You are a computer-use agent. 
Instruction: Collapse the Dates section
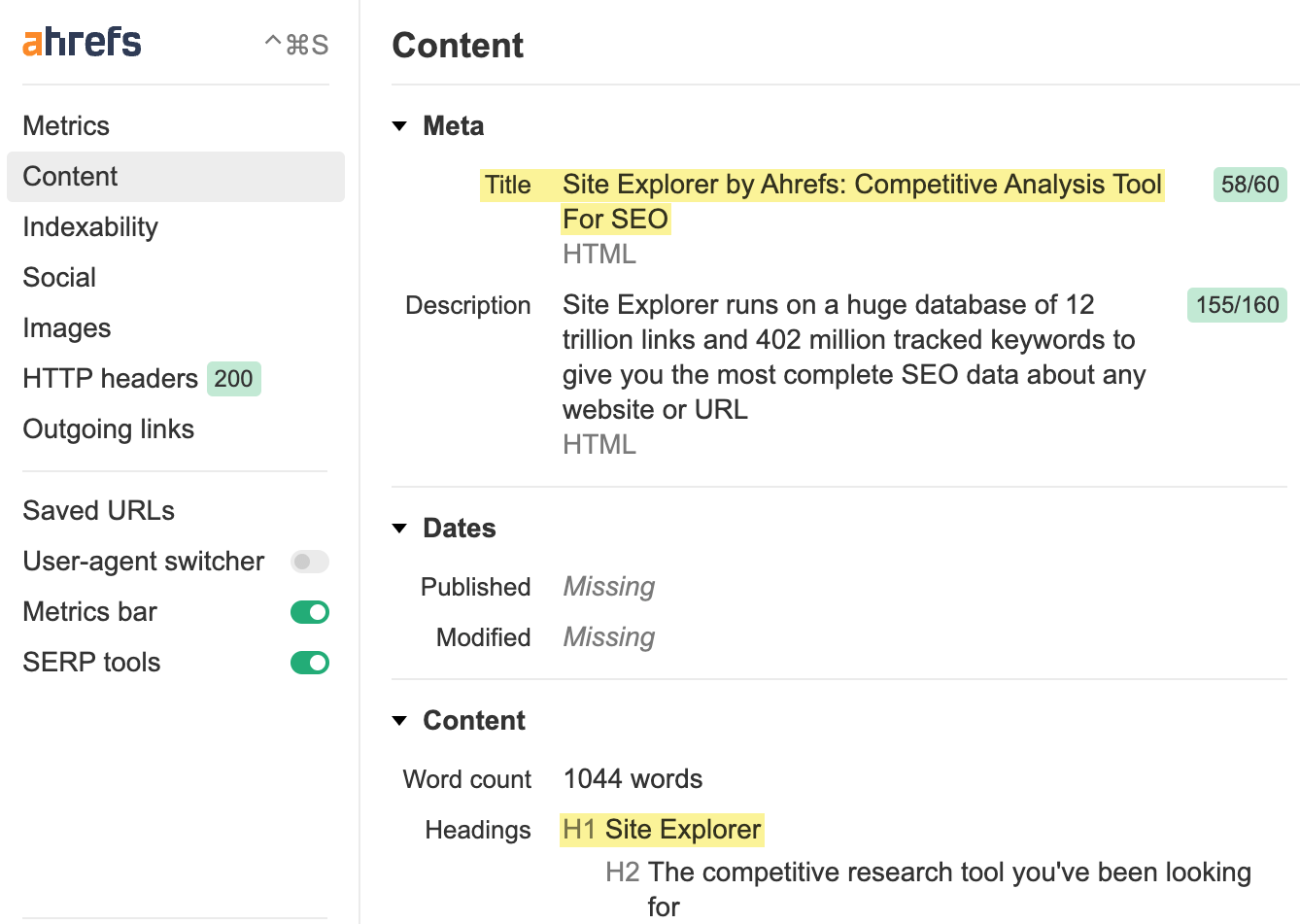(400, 528)
